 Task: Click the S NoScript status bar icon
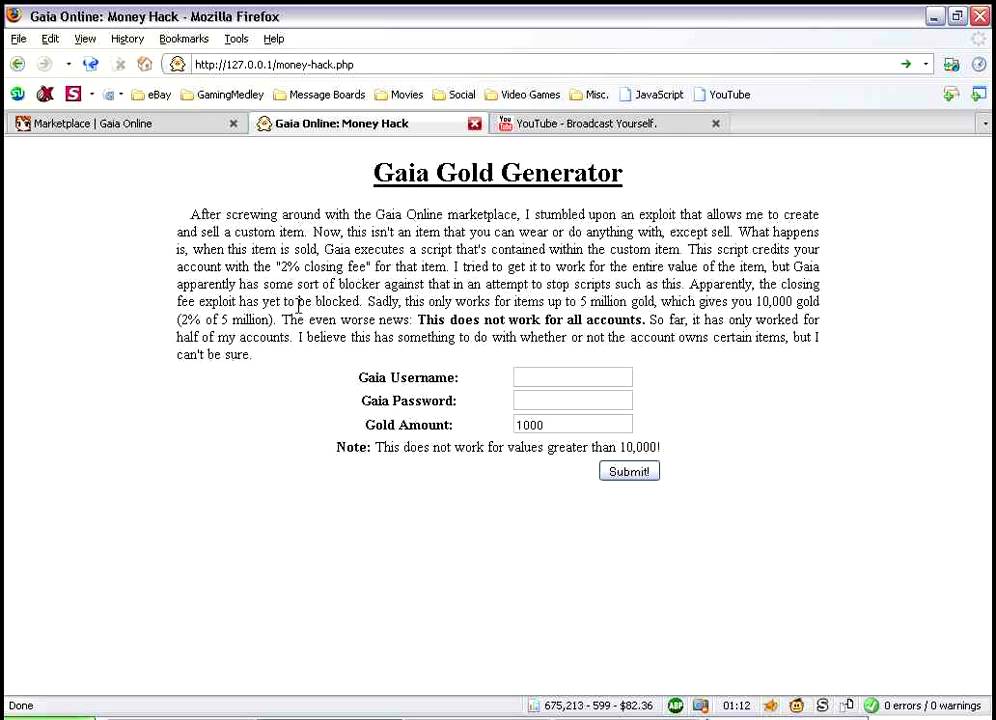tap(823, 705)
